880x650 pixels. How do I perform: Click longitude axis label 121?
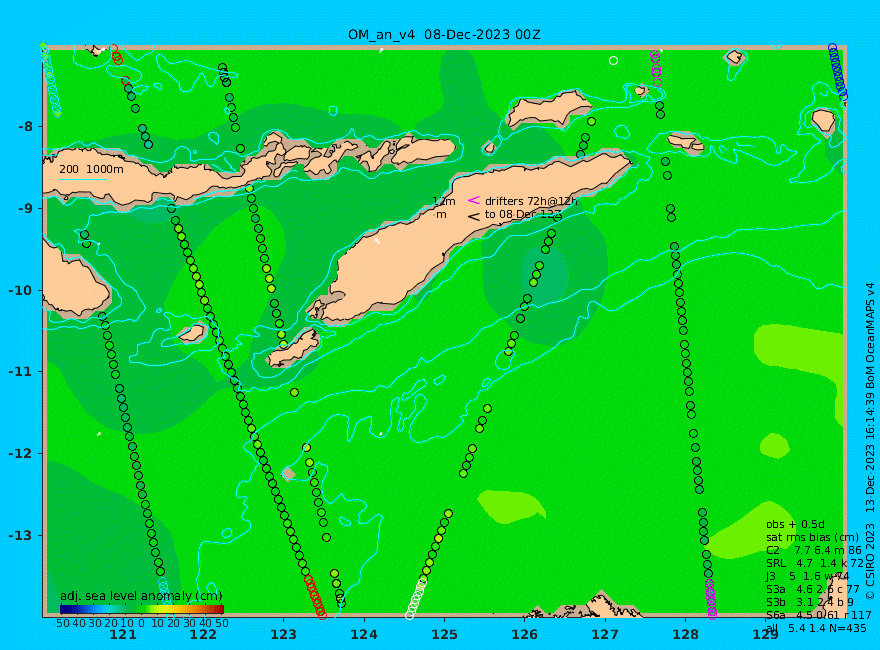pyautogui.click(x=122, y=635)
